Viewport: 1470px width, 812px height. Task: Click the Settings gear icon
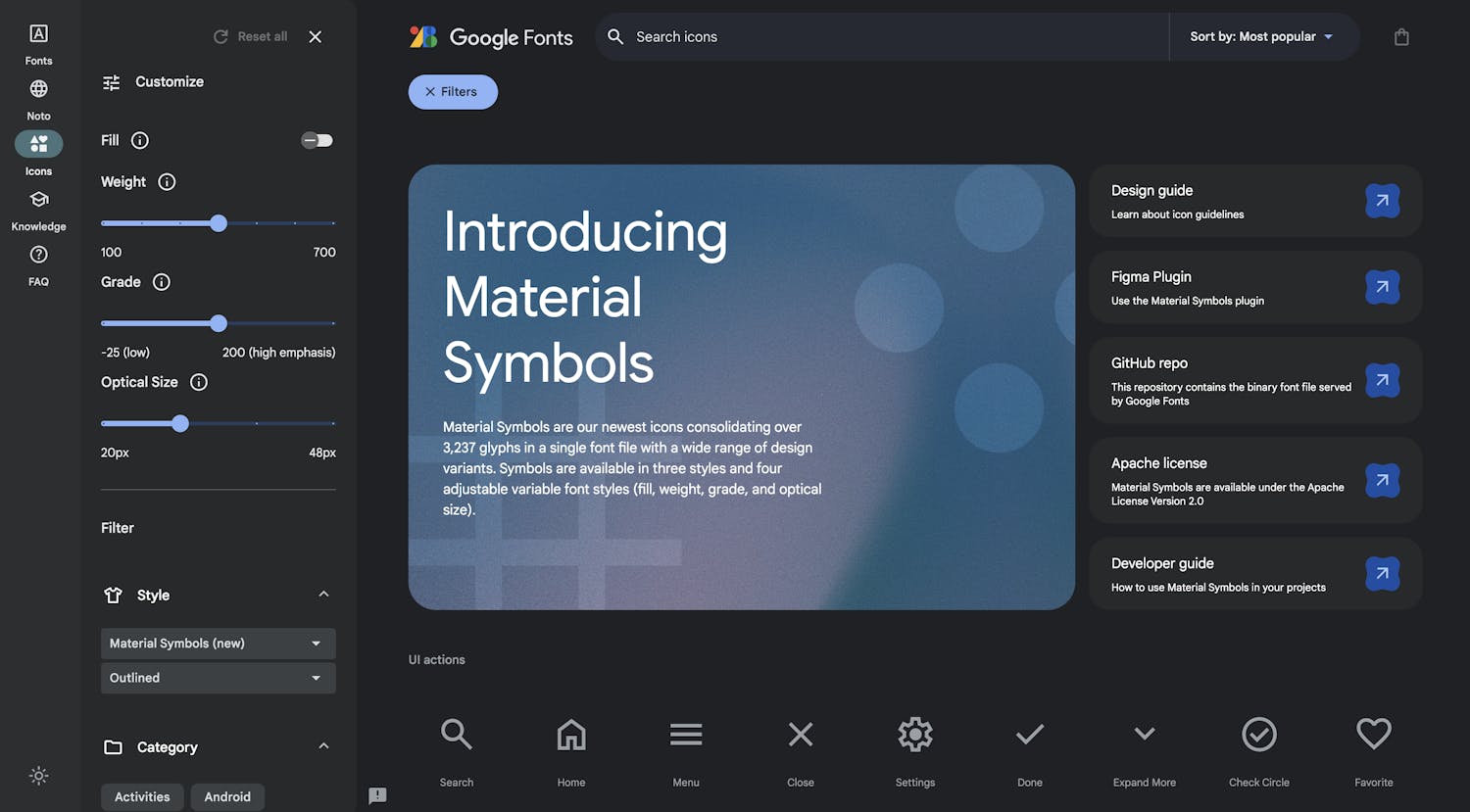pos(914,735)
